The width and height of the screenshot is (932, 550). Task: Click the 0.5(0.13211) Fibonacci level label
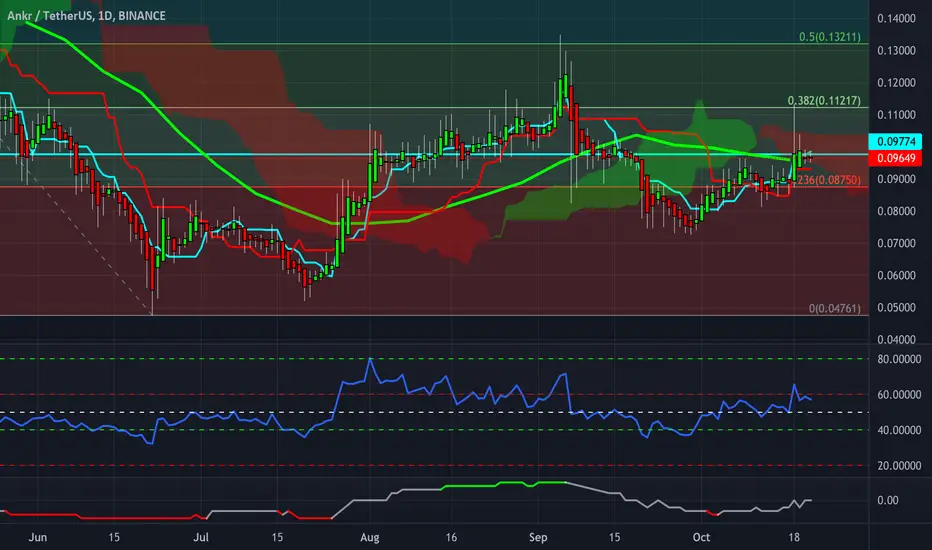tap(830, 37)
